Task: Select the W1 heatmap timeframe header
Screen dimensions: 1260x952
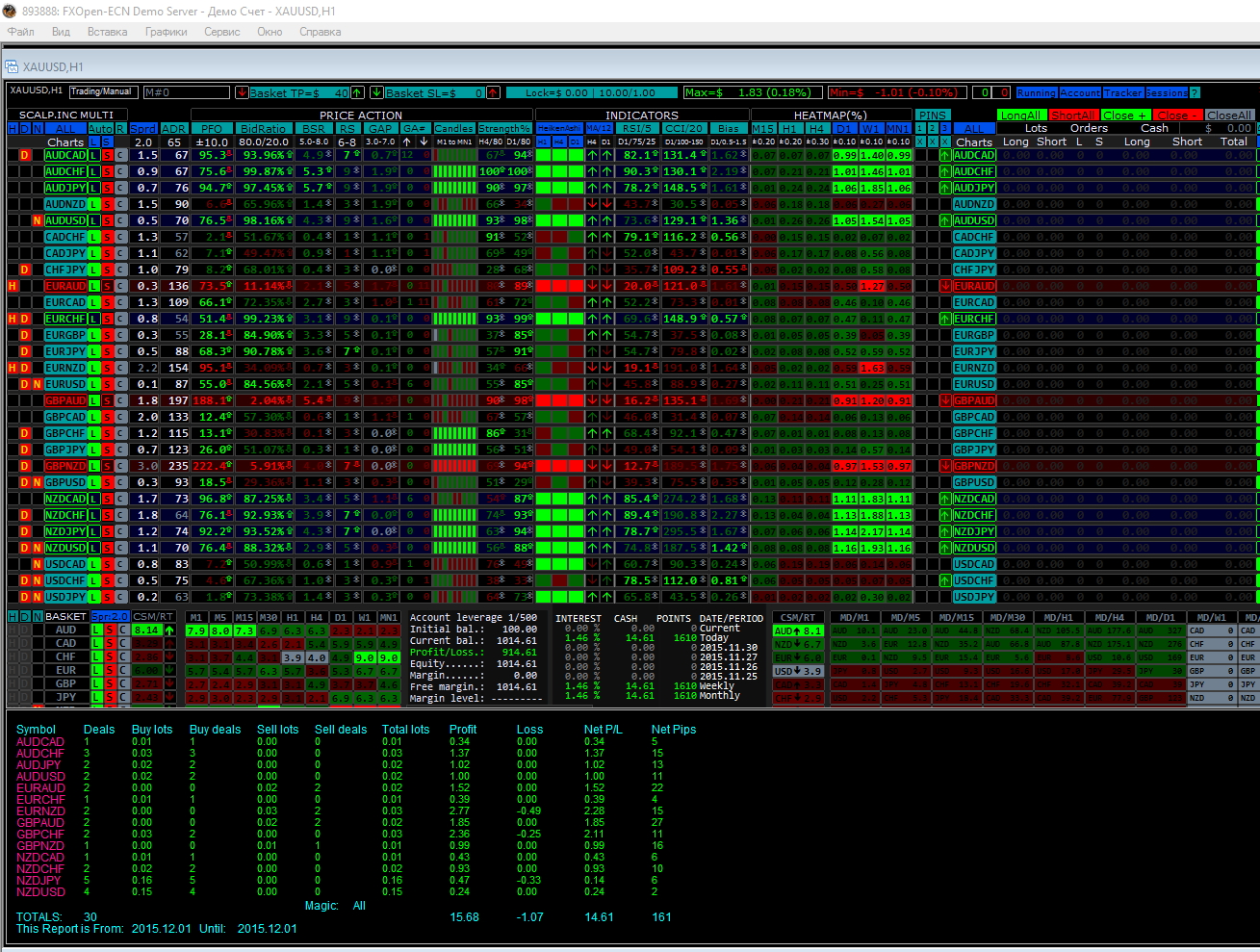Action: 871,128
